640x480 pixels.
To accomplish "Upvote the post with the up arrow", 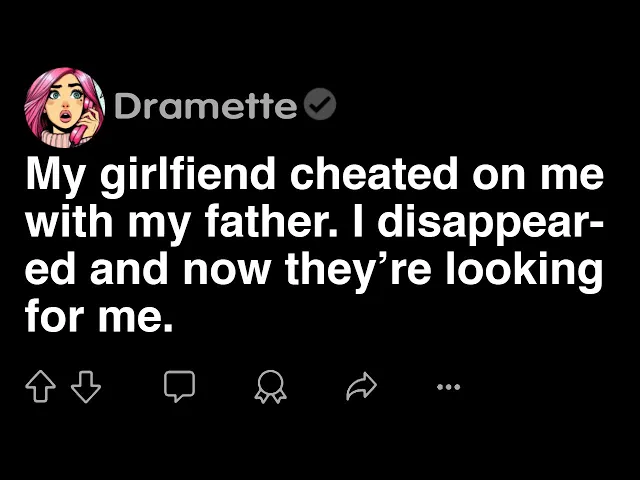I will [x=40, y=387].
